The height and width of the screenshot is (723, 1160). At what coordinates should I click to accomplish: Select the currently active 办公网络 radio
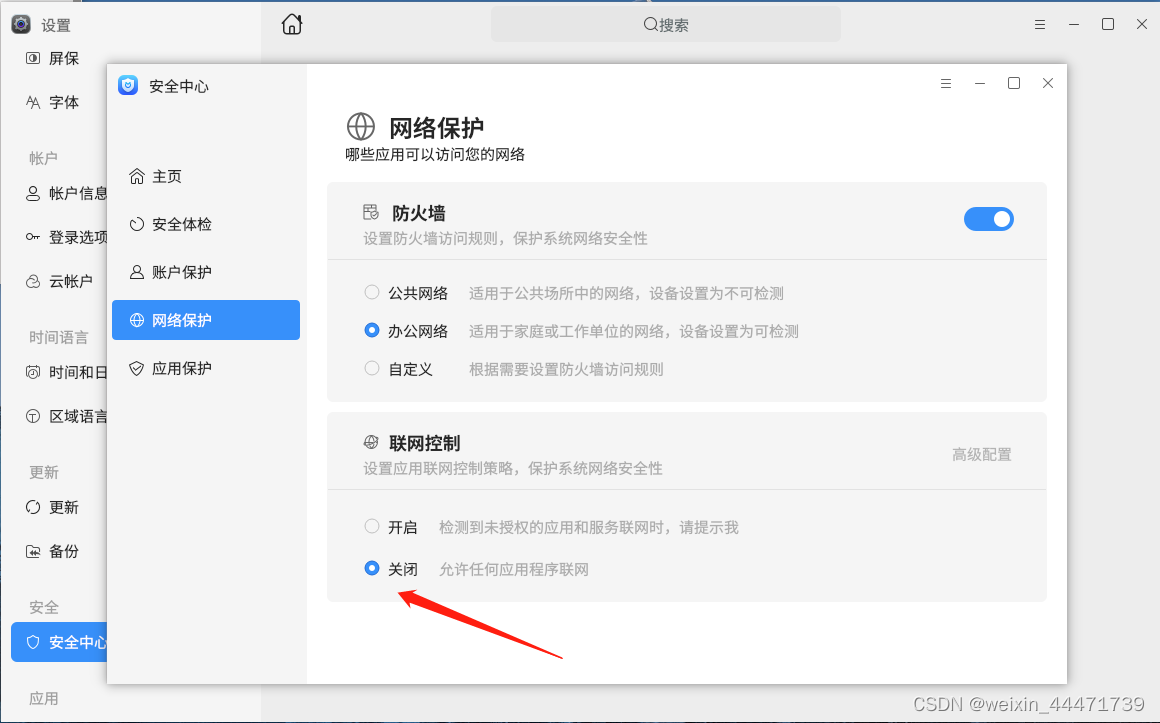click(x=370, y=330)
